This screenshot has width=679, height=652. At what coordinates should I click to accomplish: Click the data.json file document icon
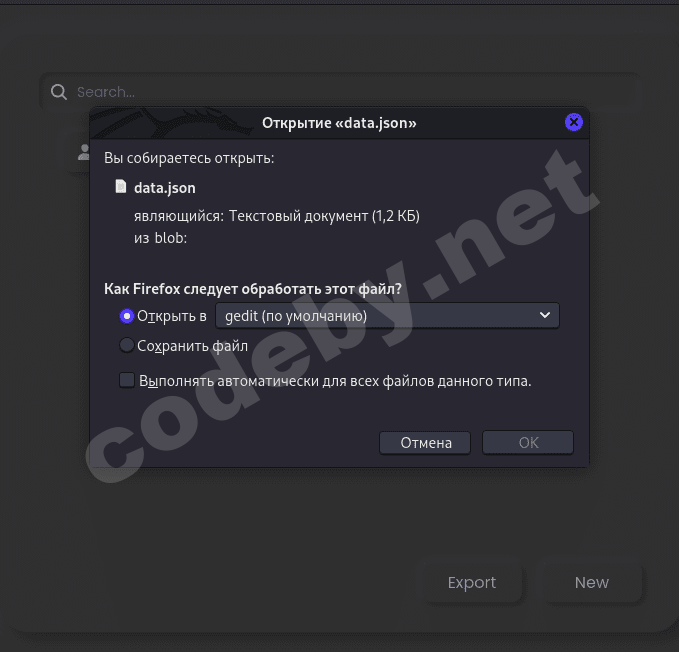pos(121,187)
